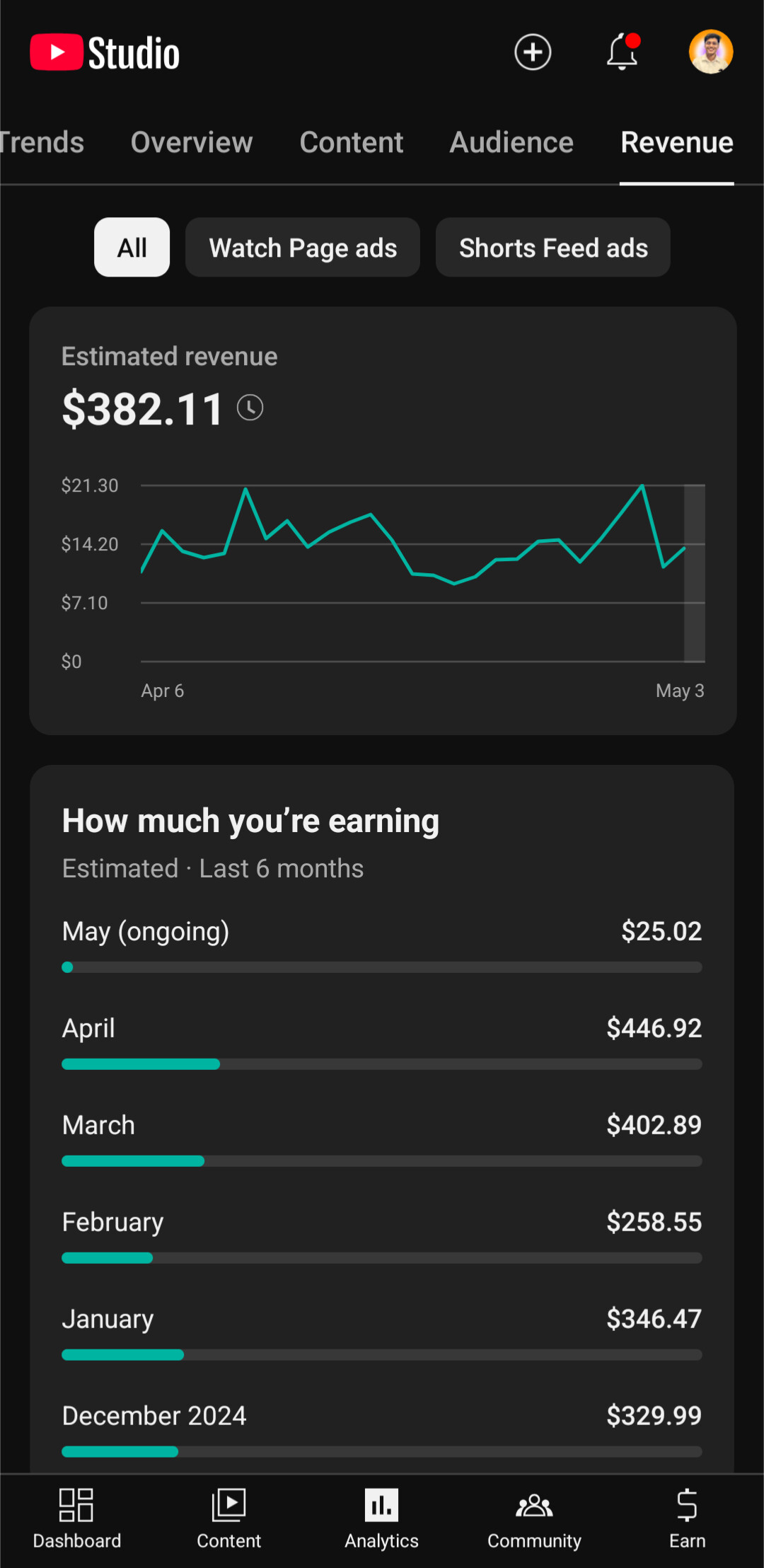Click the February earnings progress bar
This screenshot has width=764, height=1568.
point(382,1258)
